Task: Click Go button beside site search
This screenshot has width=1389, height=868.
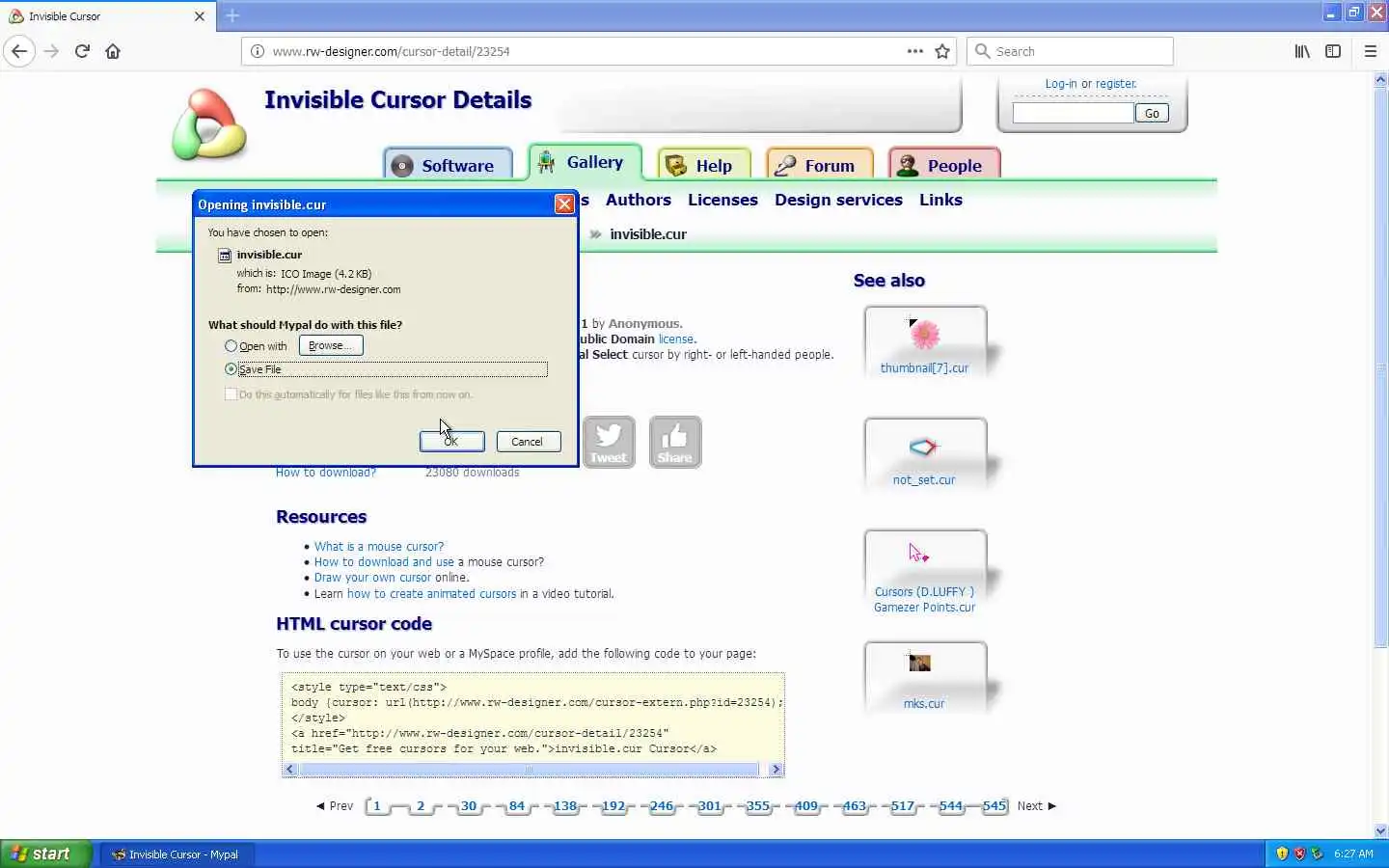Action: [1152, 113]
